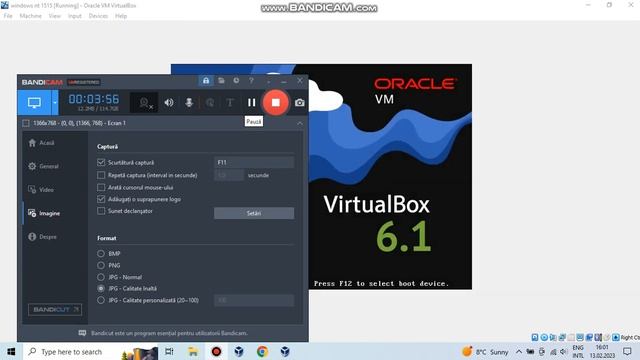
Task: Click the Windows Start button
Action: click(x=11, y=351)
